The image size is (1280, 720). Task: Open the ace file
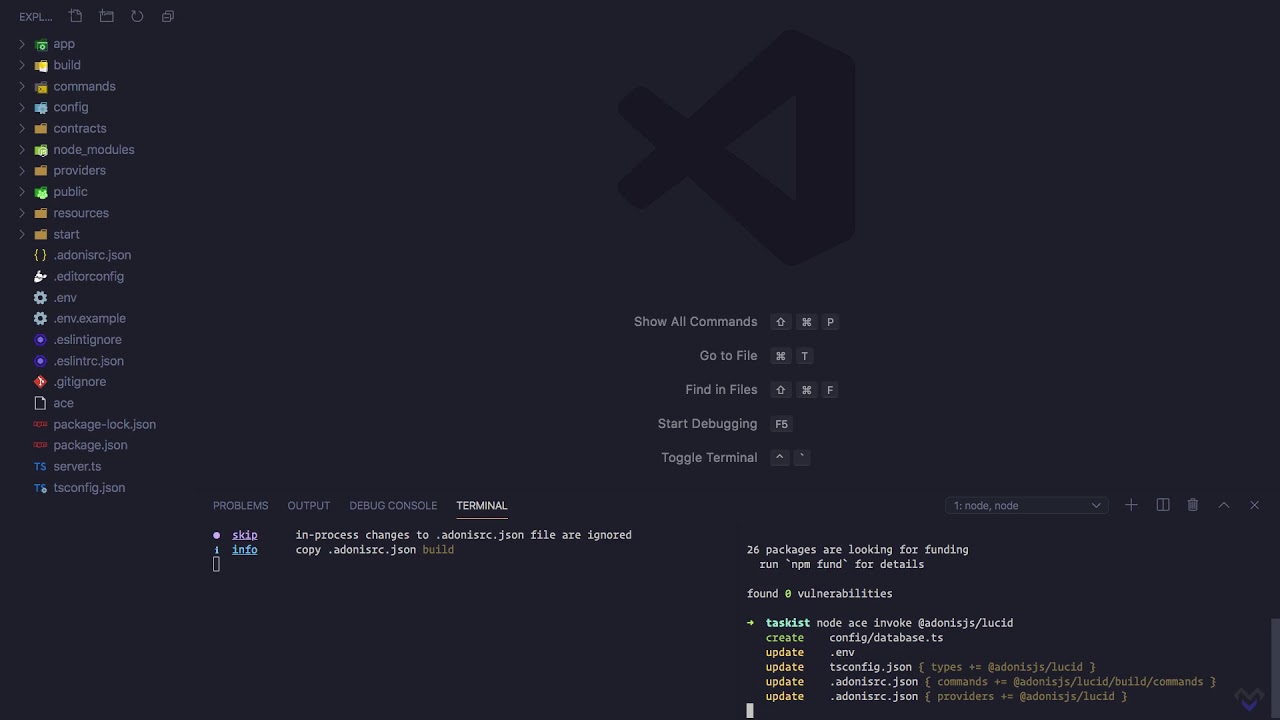click(x=63, y=403)
